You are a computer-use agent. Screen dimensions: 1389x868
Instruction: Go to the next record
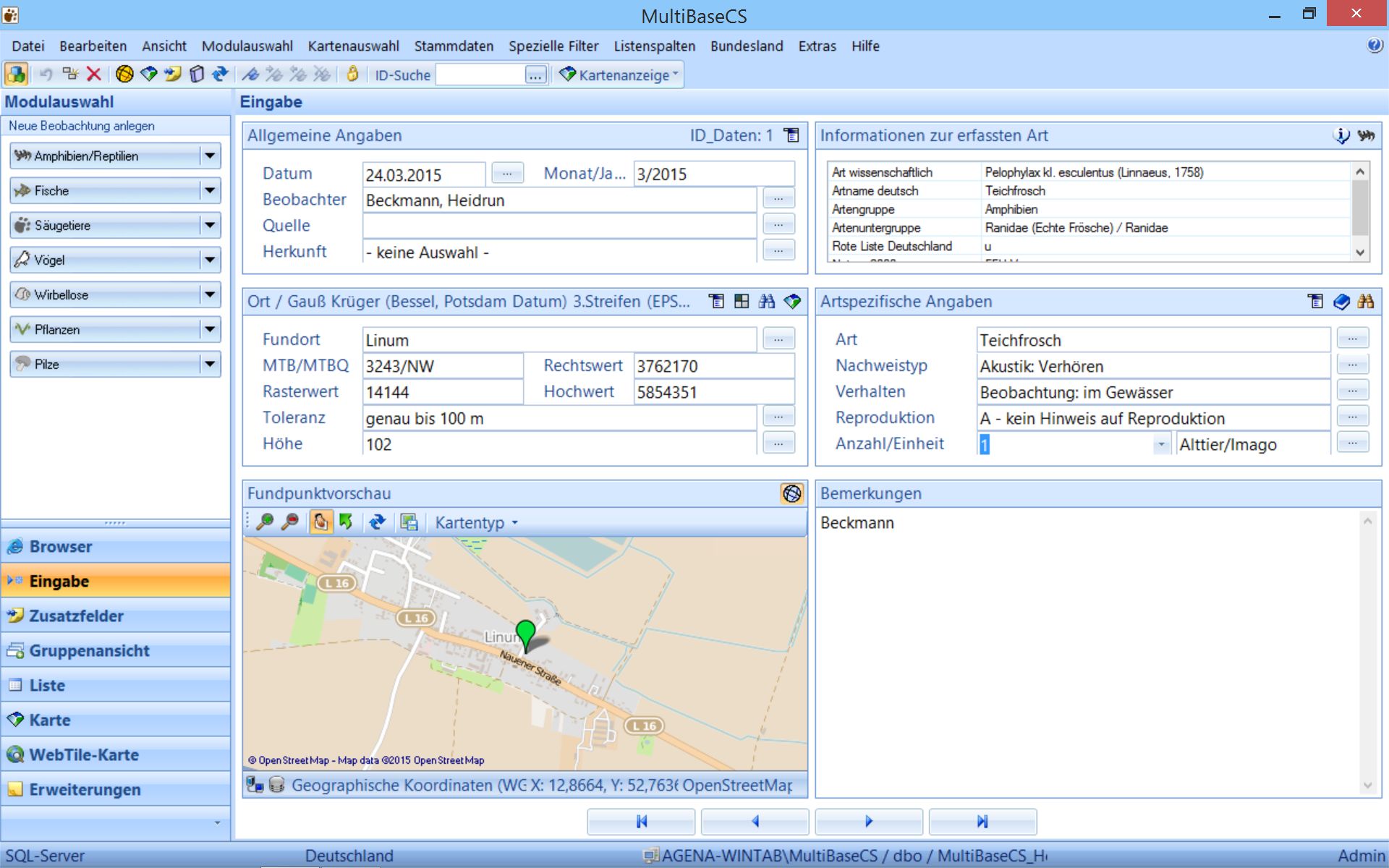coord(869,821)
